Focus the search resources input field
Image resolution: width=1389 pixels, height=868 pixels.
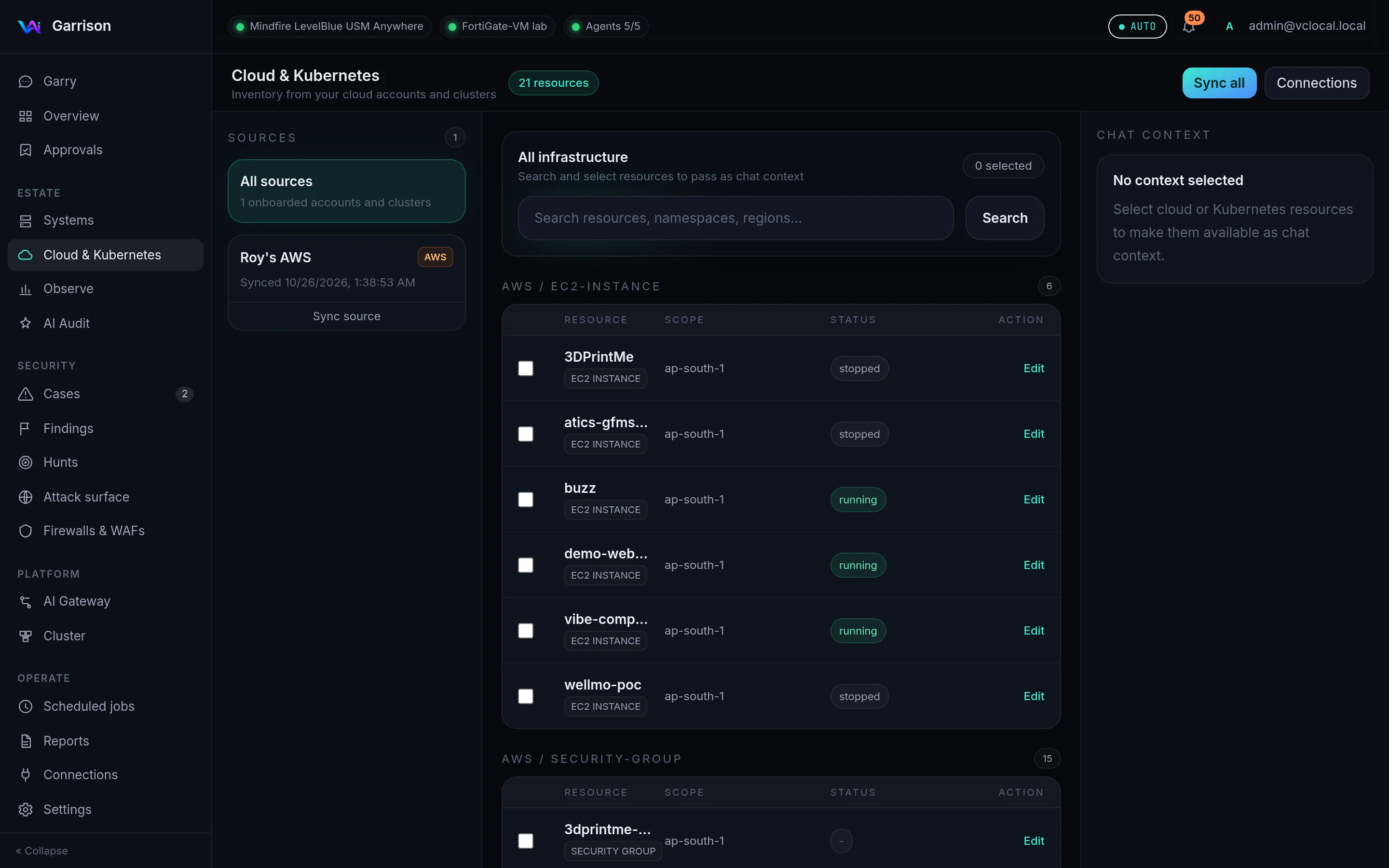(735, 218)
